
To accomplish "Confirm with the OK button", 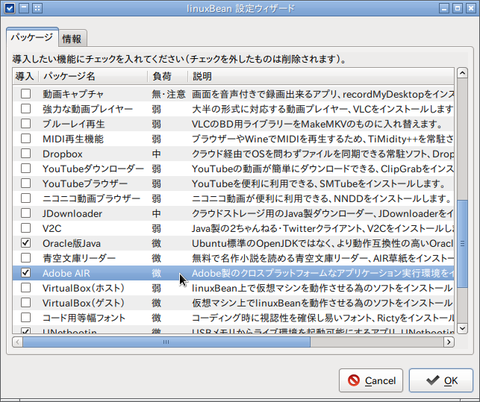I will [441, 380].
